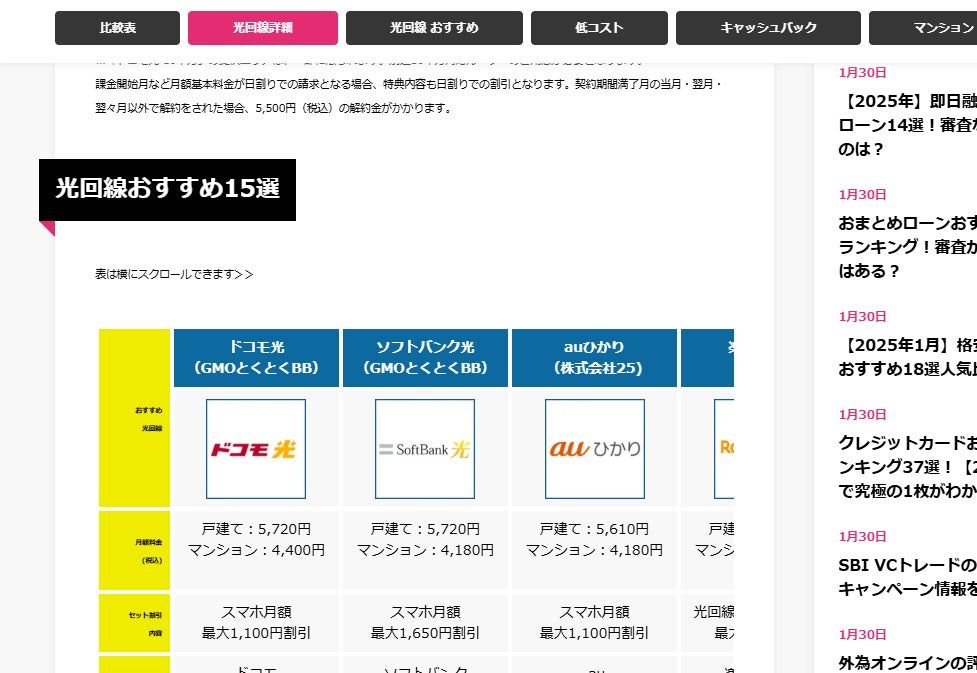
Task: Open the 外為オンライン review article
Action: (907, 662)
